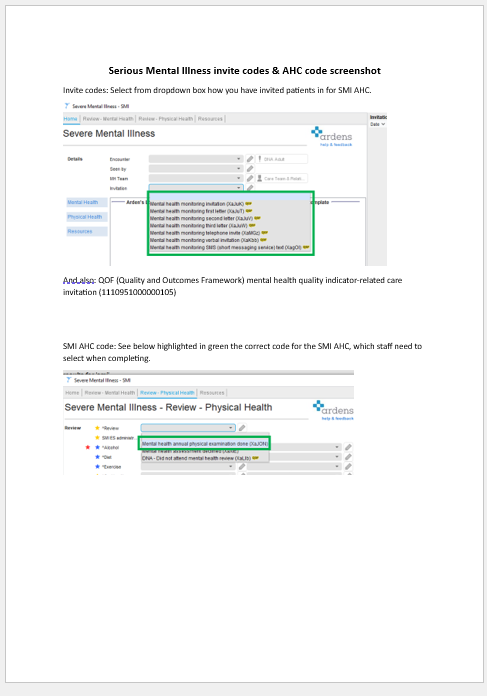
Task: Open the Home tab in the invite codes screenshot
Action: [x=70, y=119]
